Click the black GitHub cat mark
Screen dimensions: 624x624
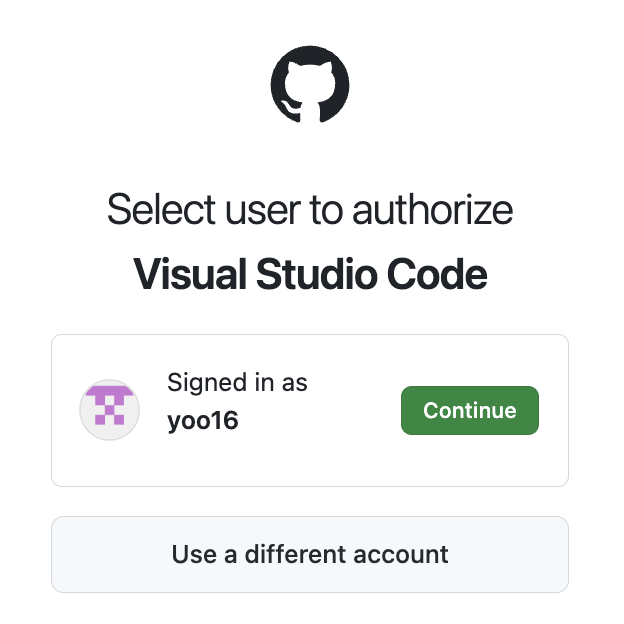[x=310, y=84]
